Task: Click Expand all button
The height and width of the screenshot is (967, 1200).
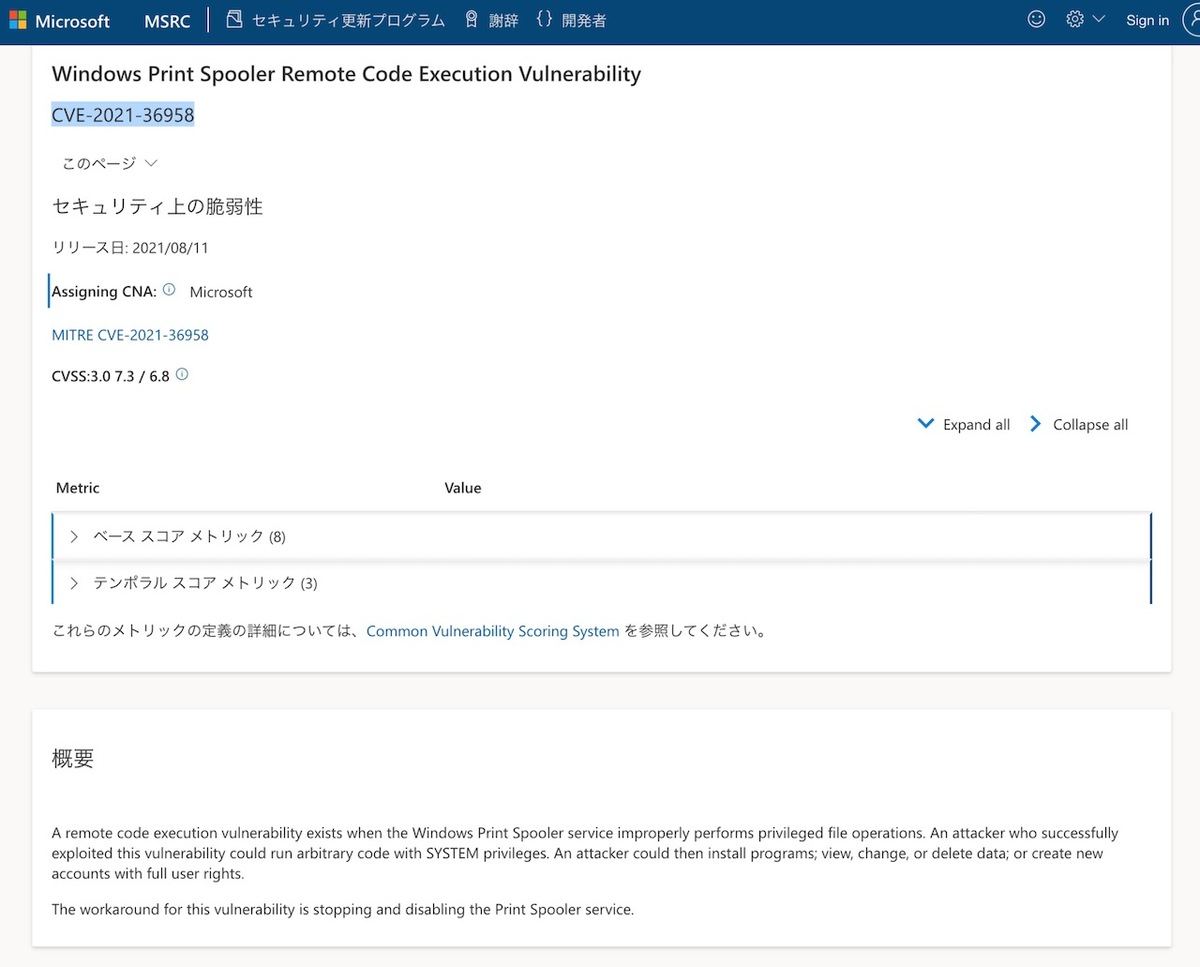Action: tap(964, 424)
